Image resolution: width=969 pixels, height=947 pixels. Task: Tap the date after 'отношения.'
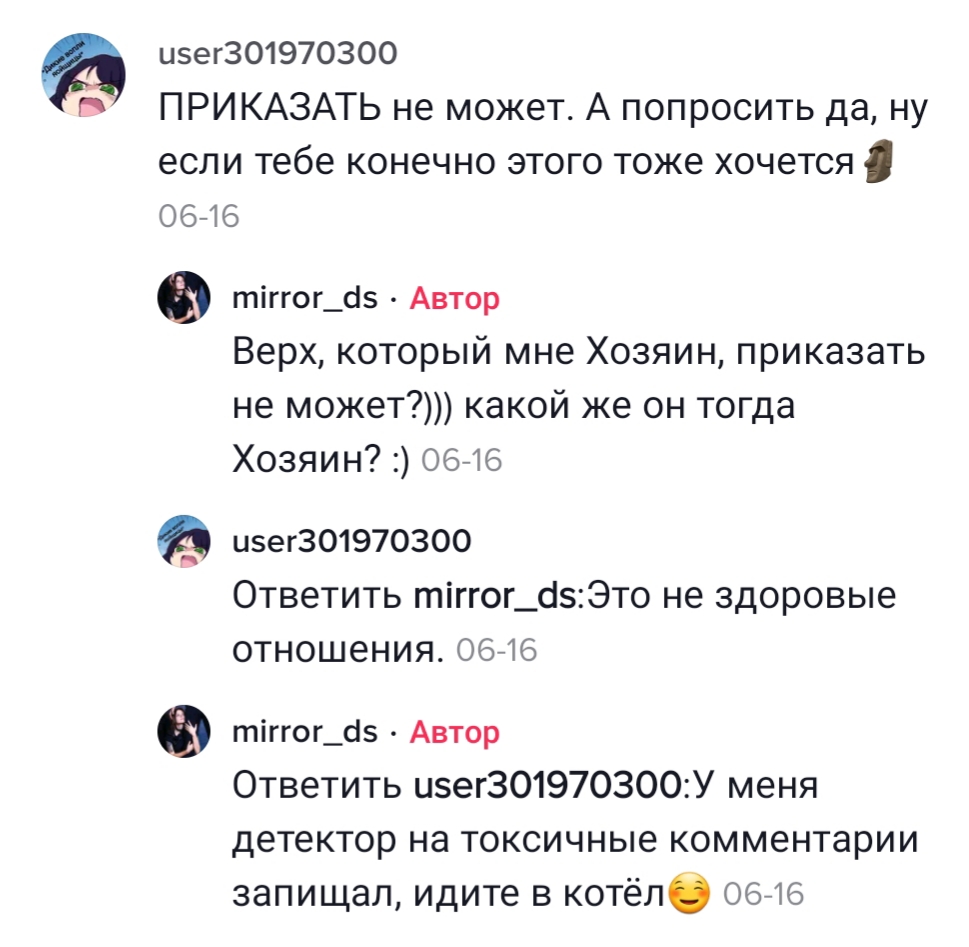(496, 651)
